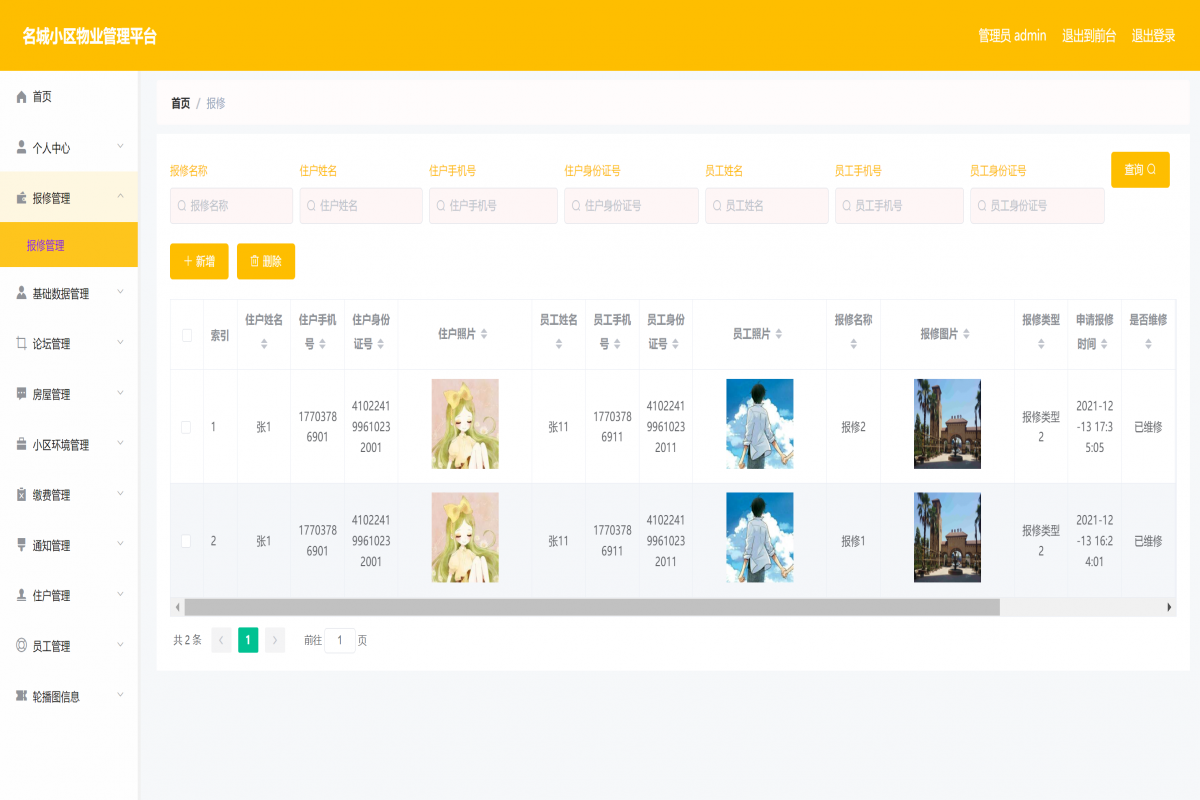Image resolution: width=1200 pixels, height=800 pixels.
Task: Click the 房屋管理 chat bubble icon
Action: click(x=22, y=394)
